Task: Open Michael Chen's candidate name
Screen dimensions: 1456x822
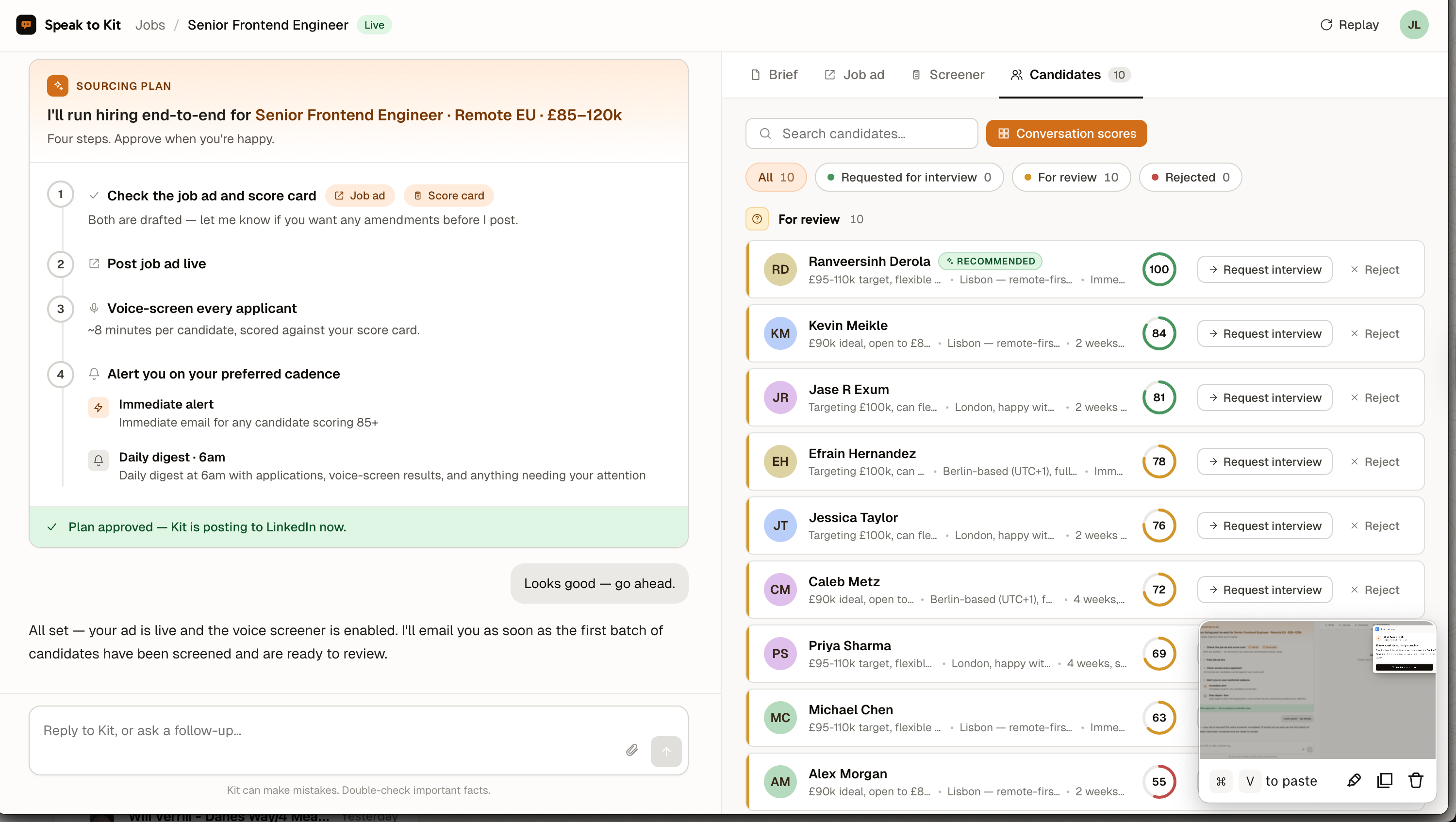Action: (x=850, y=709)
